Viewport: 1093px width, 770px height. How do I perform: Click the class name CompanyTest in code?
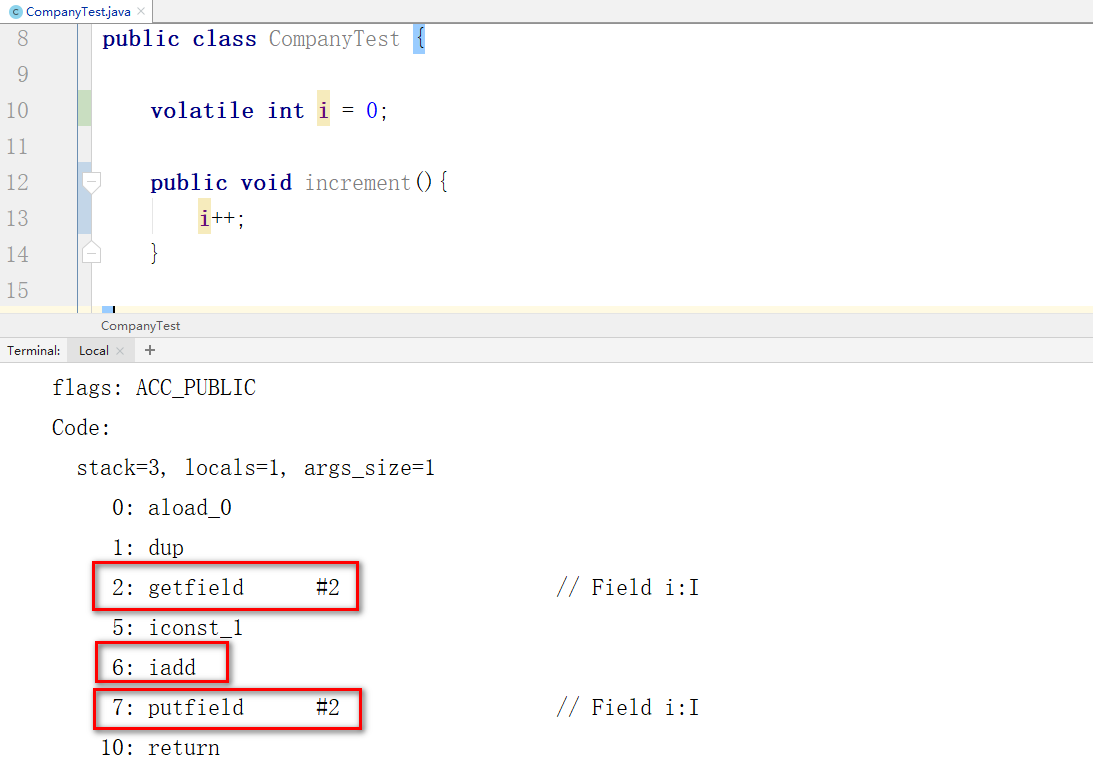[x=334, y=39]
